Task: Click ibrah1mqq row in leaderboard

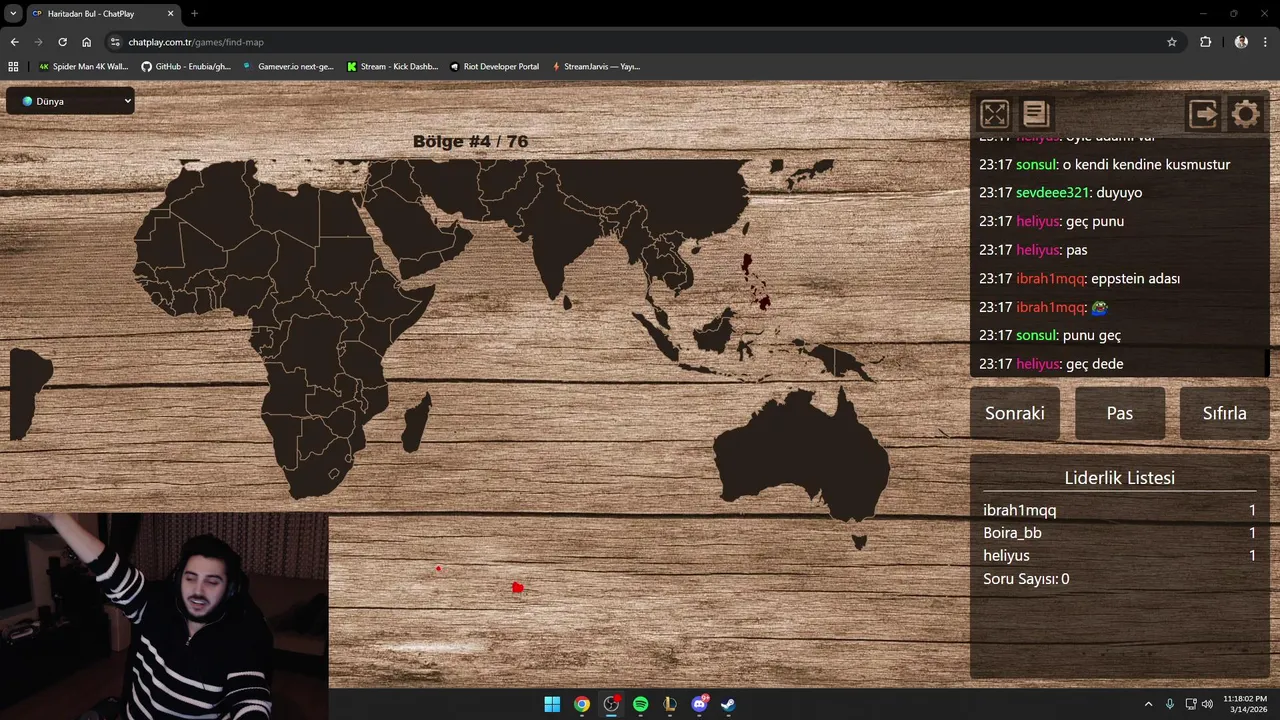Action: pyautogui.click(x=1119, y=510)
